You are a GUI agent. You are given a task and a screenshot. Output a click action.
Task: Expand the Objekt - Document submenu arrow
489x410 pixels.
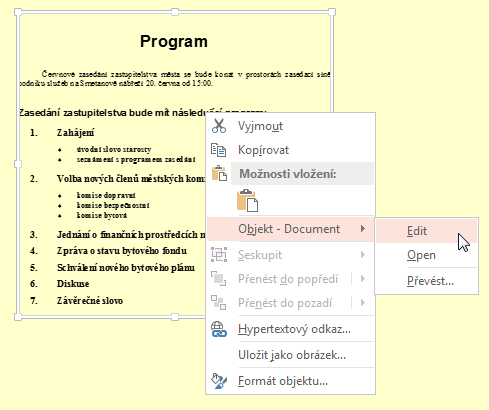(x=363, y=229)
